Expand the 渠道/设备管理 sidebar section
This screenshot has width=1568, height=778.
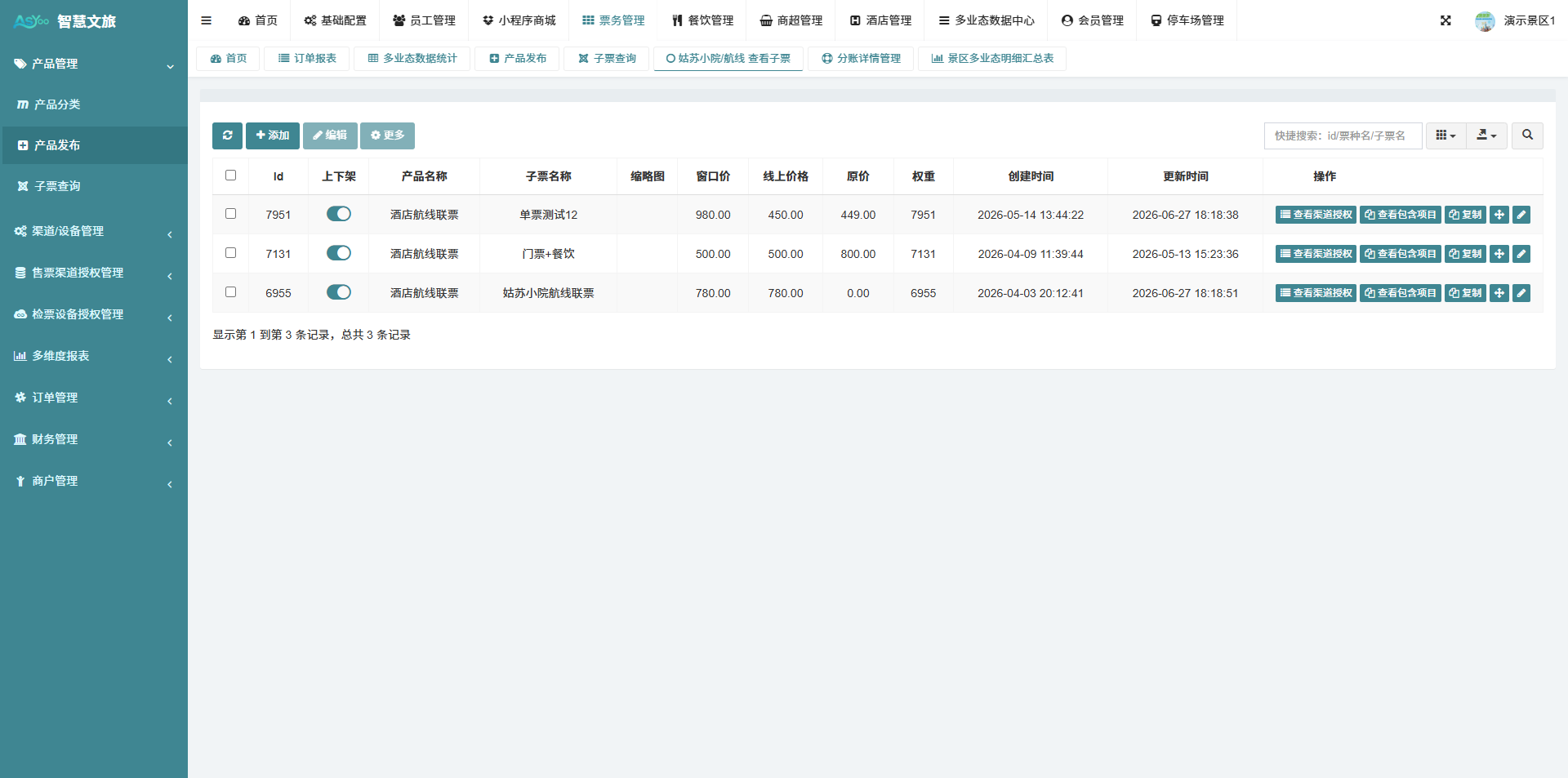pyautogui.click(x=94, y=231)
